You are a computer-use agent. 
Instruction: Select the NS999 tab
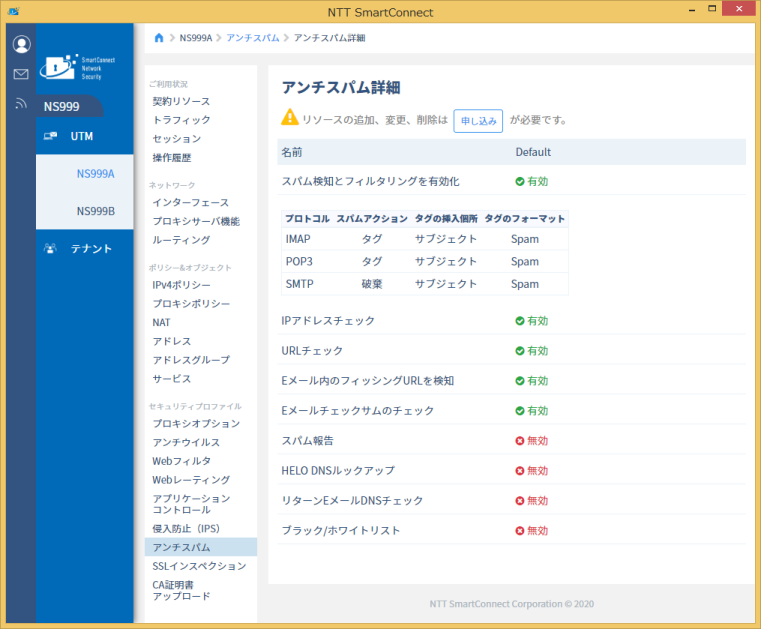coord(69,106)
